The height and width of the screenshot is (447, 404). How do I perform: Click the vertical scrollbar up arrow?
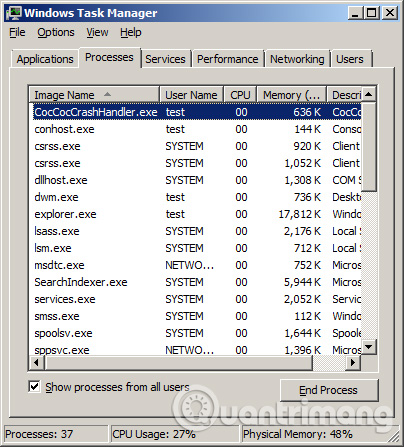pos(369,94)
